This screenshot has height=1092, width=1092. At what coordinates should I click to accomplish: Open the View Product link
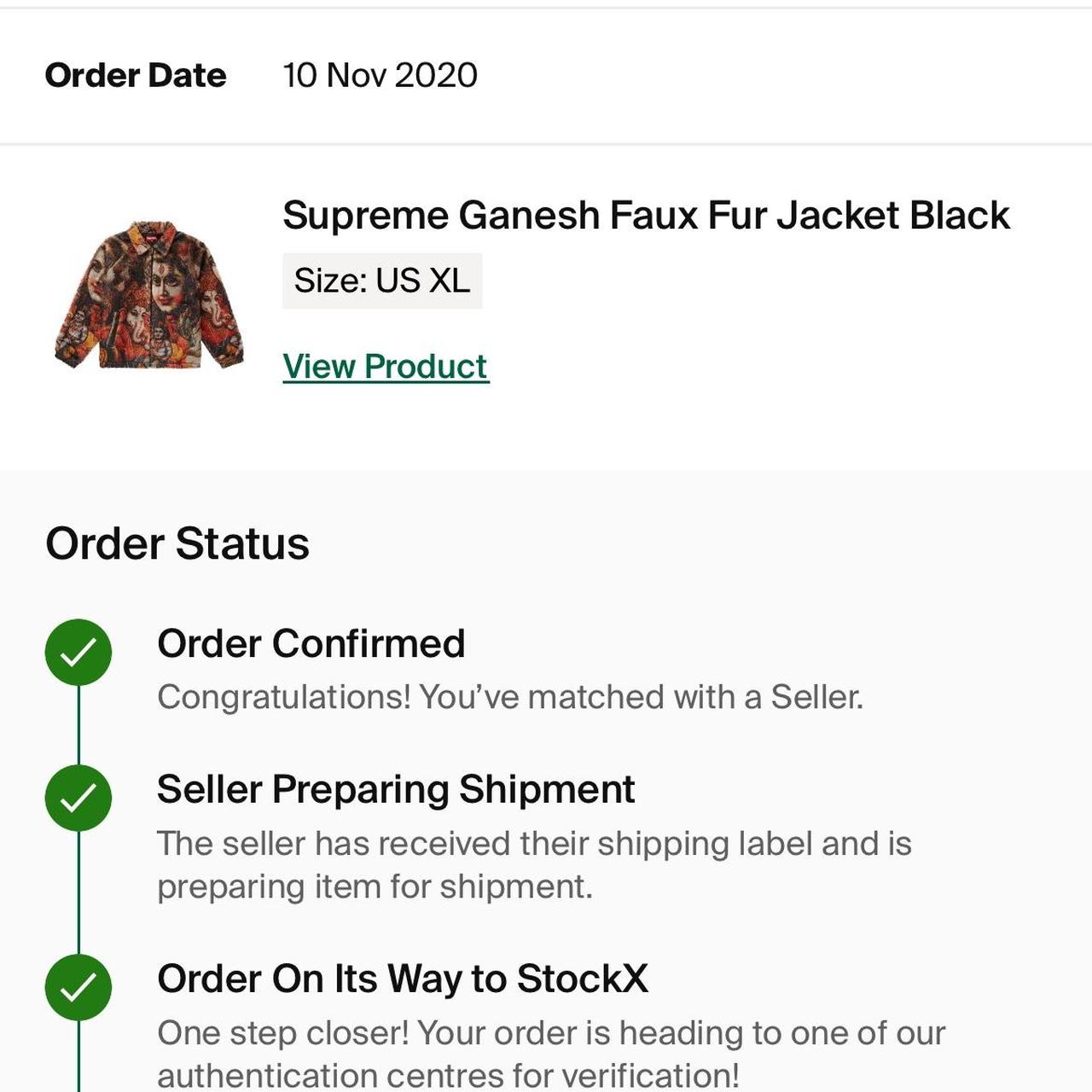[386, 367]
